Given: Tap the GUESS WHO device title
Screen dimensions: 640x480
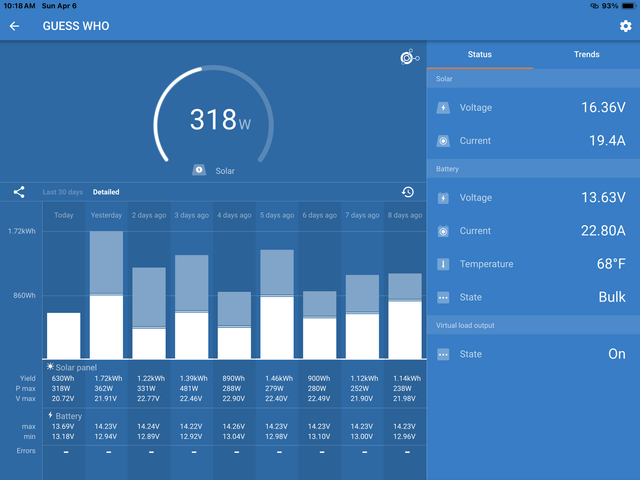Looking at the screenshot, I should click(x=76, y=26).
